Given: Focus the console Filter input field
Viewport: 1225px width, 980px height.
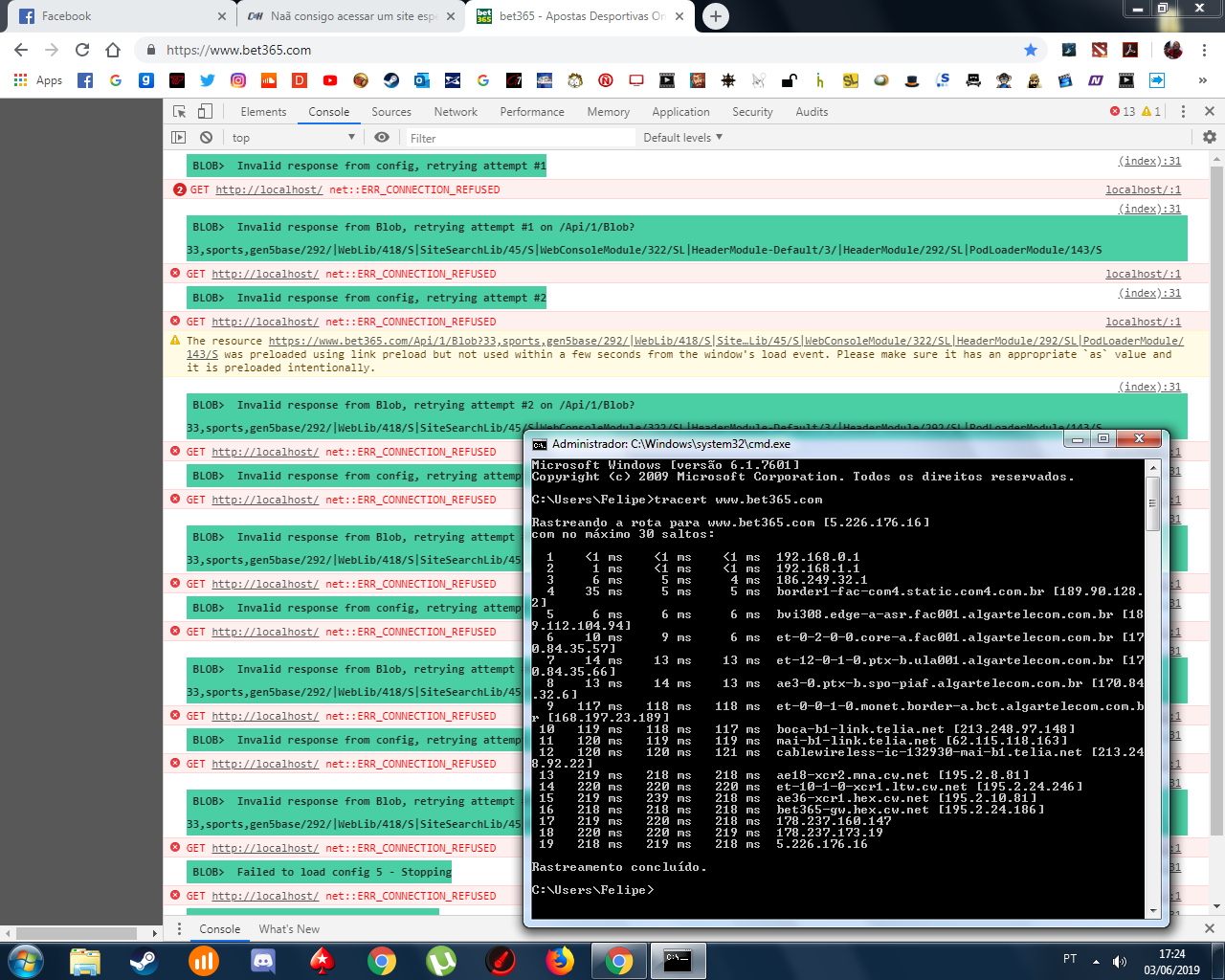Looking at the screenshot, I should pos(520,138).
